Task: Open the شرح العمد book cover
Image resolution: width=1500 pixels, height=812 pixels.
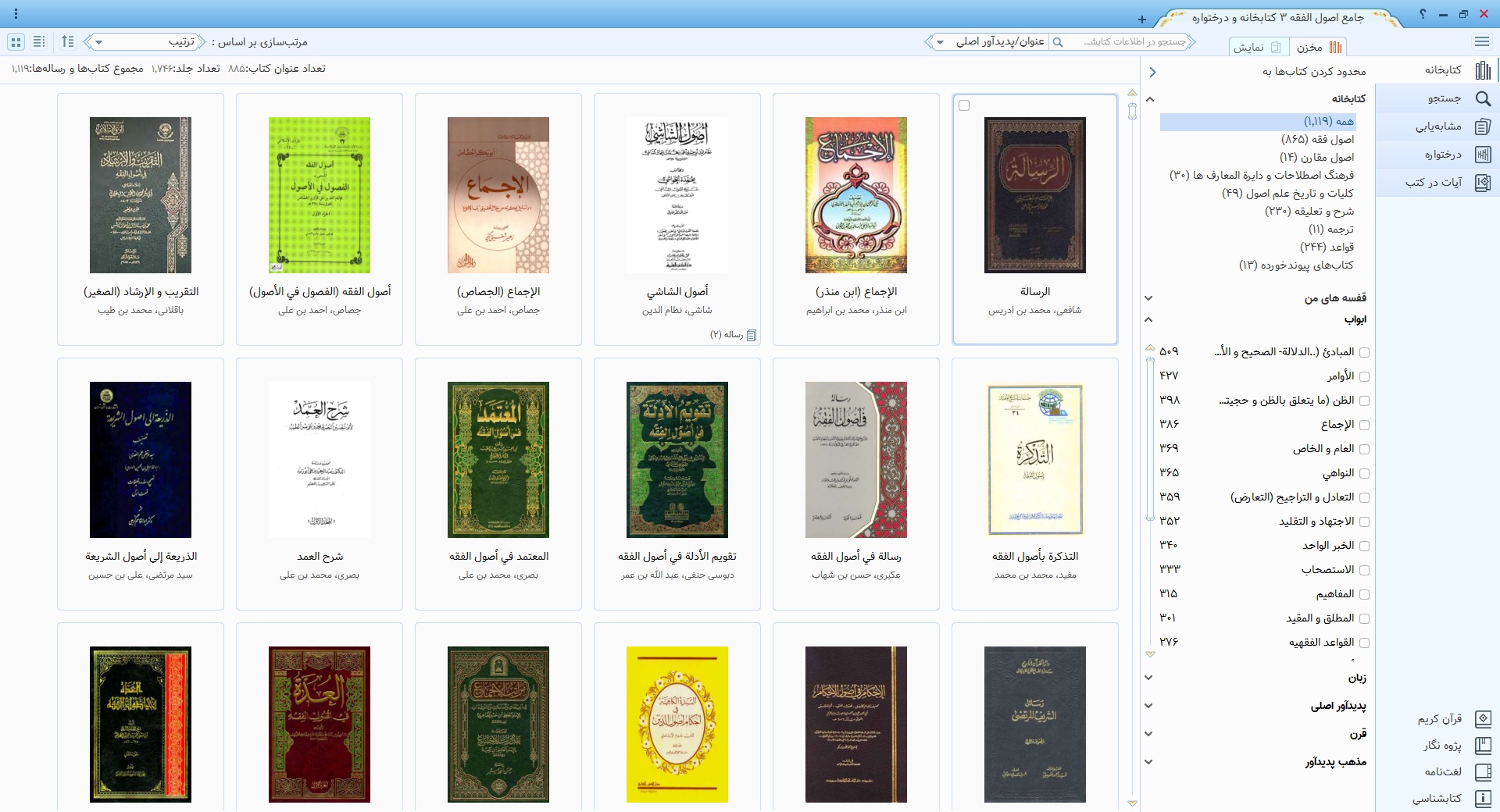Action: [x=320, y=460]
